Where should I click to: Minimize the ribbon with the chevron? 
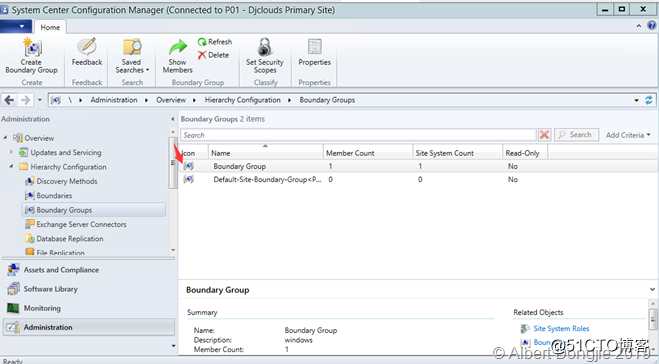639,26
